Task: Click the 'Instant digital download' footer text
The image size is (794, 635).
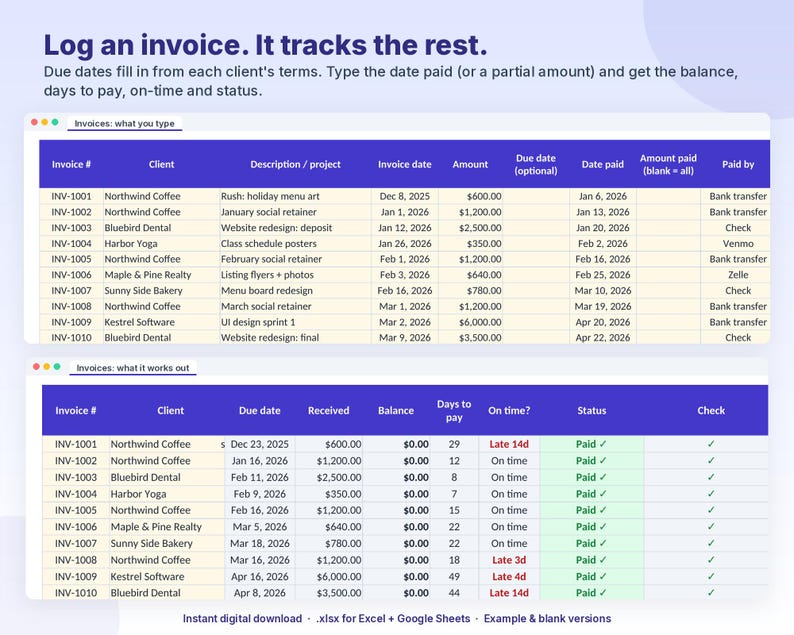Action: 242,618
